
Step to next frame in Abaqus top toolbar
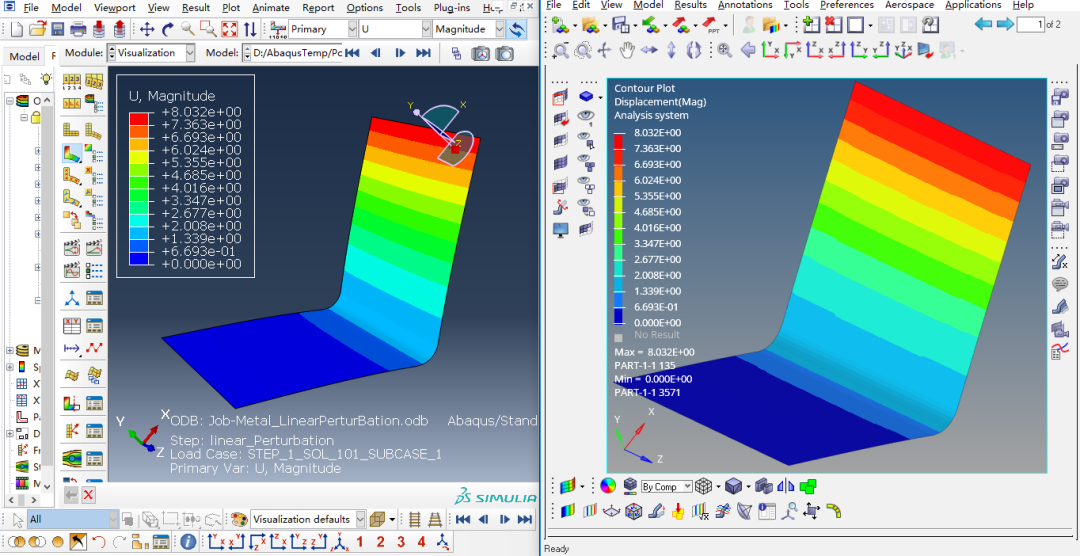point(399,53)
